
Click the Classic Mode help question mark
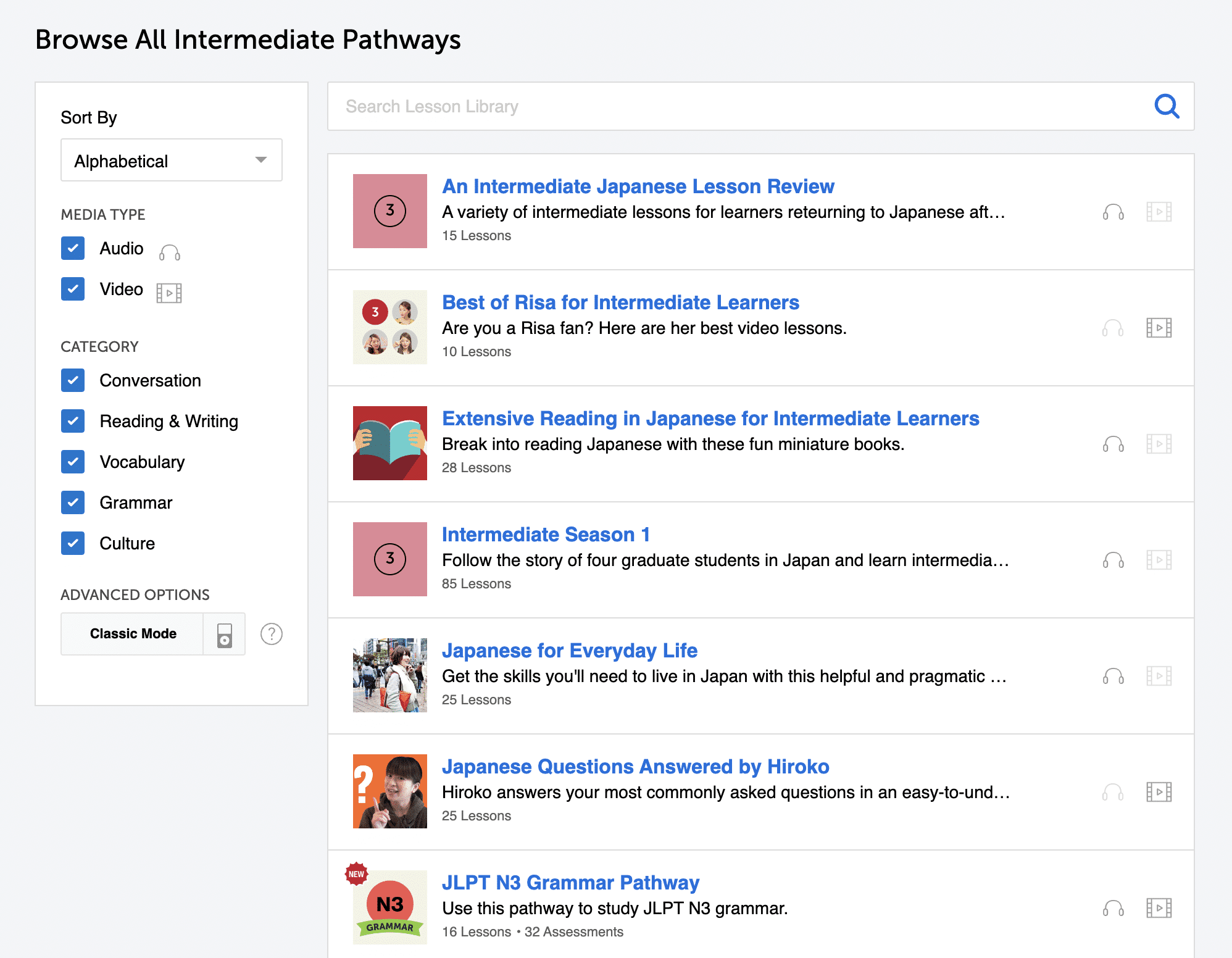[x=271, y=634]
